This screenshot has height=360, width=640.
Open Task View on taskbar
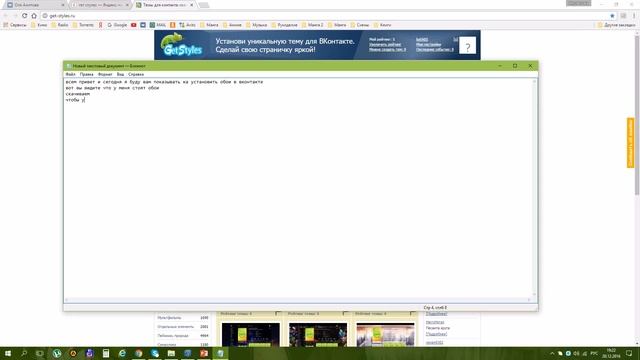click(x=40, y=353)
